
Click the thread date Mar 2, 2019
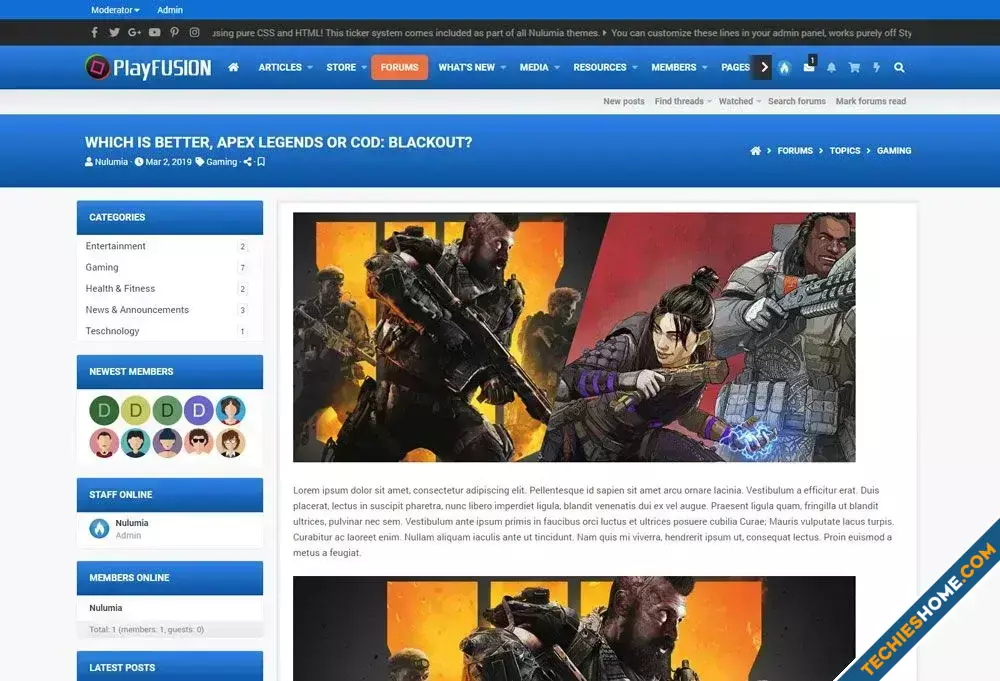(x=168, y=162)
